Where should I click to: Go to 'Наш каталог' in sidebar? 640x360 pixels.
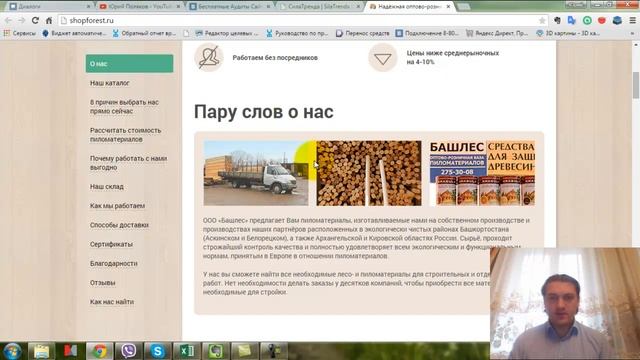click(109, 83)
